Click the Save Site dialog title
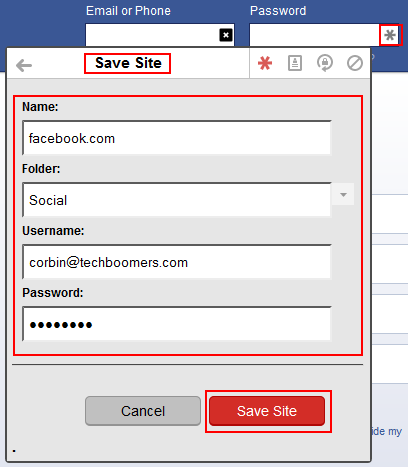408x467 pixels. [x=128, y=63]
